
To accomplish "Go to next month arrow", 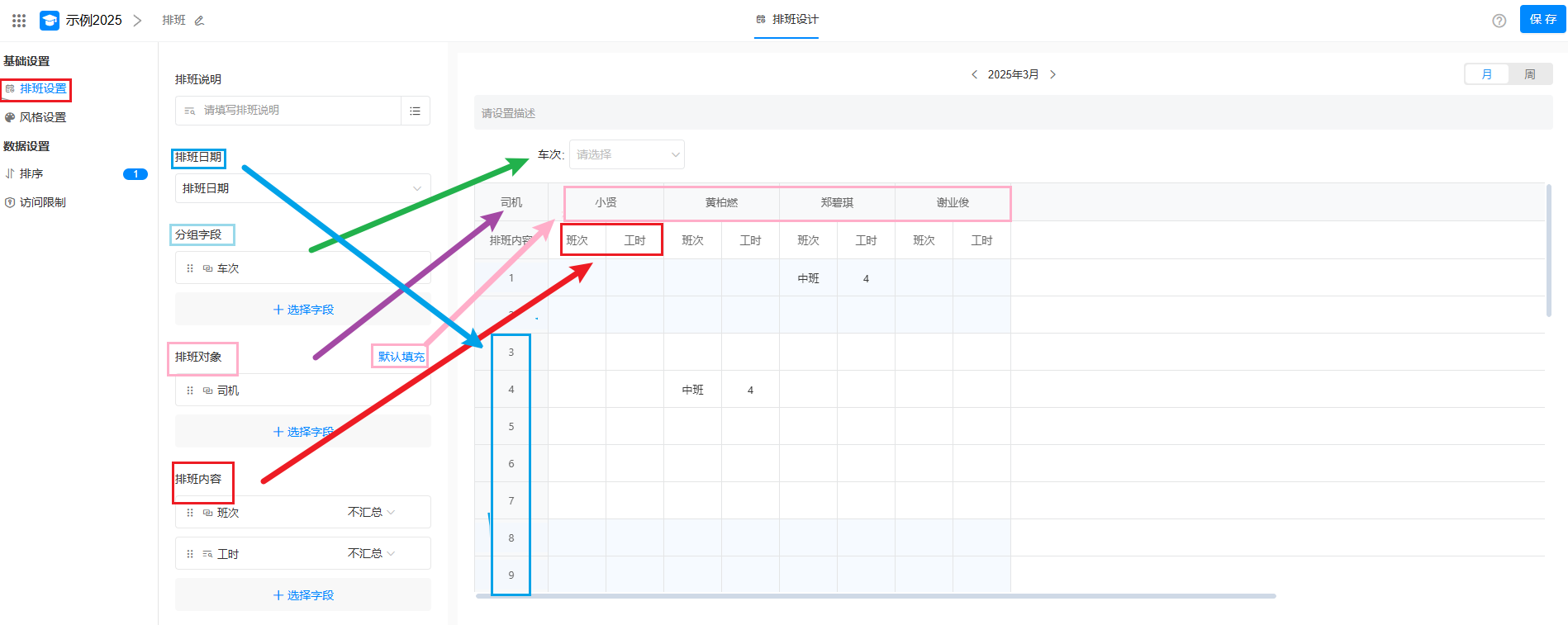I will point(1052,74).
